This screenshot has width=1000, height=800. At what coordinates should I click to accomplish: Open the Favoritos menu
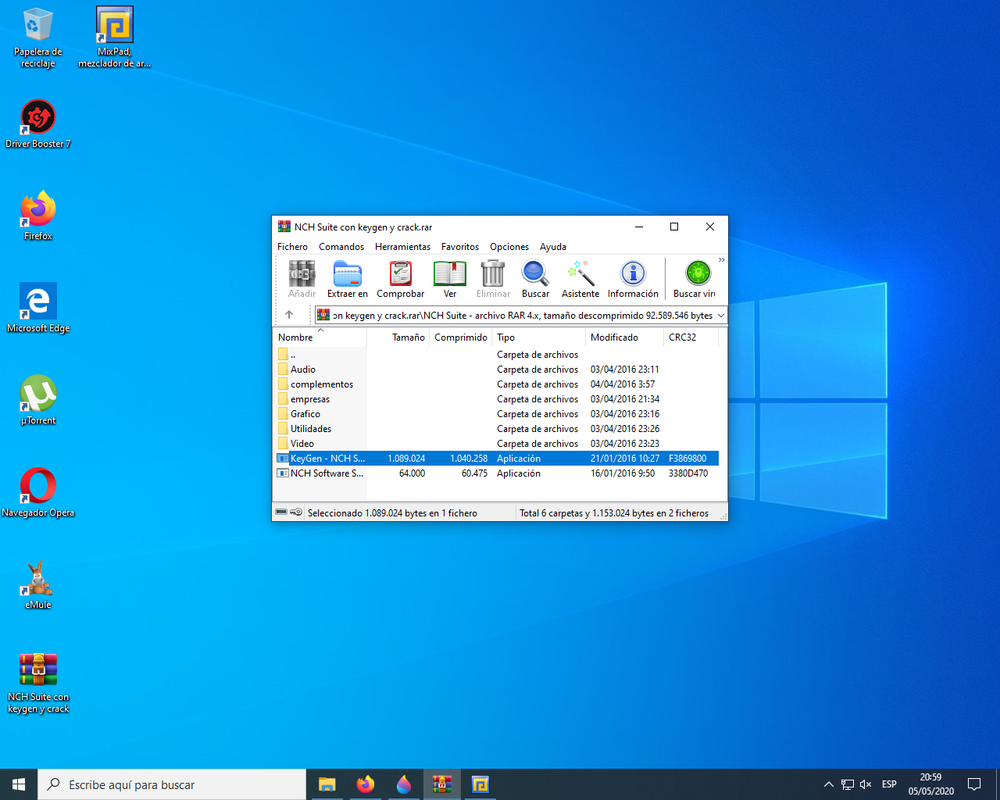(x=460, y=247)
